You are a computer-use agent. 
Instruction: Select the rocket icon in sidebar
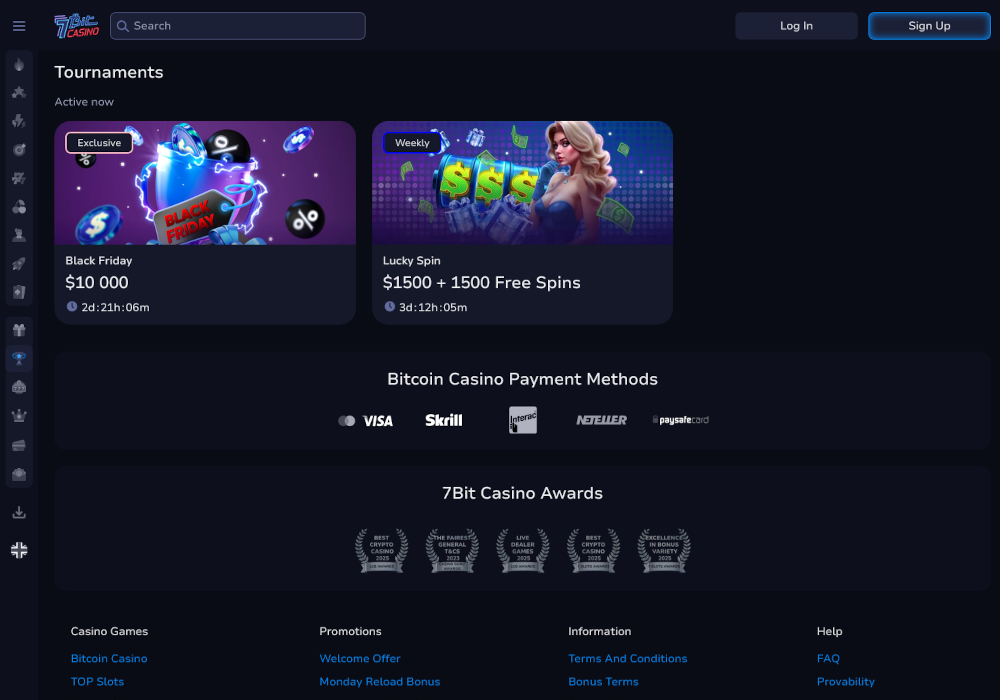click(x=19, y=264)
